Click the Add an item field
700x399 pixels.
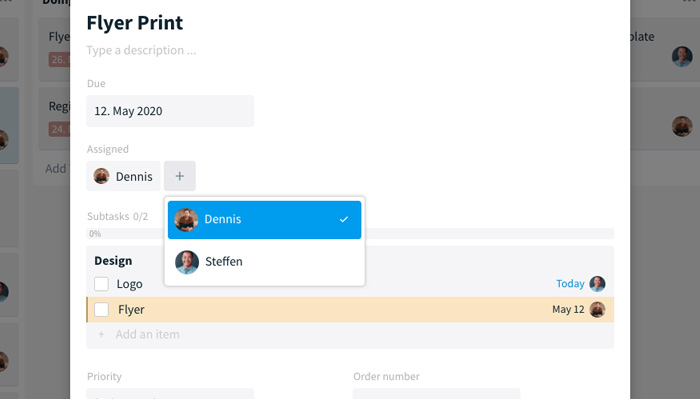[350, 334]
